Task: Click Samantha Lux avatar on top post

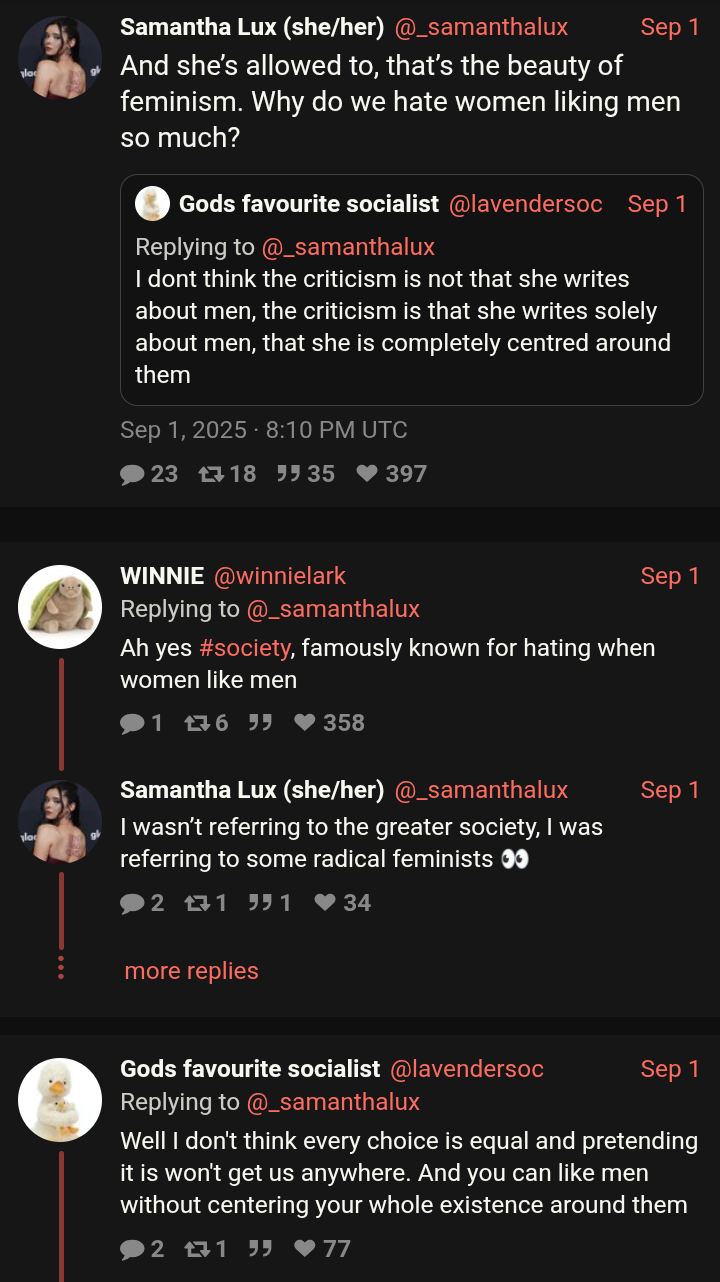Action: pyautogui.click(x=60, y=58)
